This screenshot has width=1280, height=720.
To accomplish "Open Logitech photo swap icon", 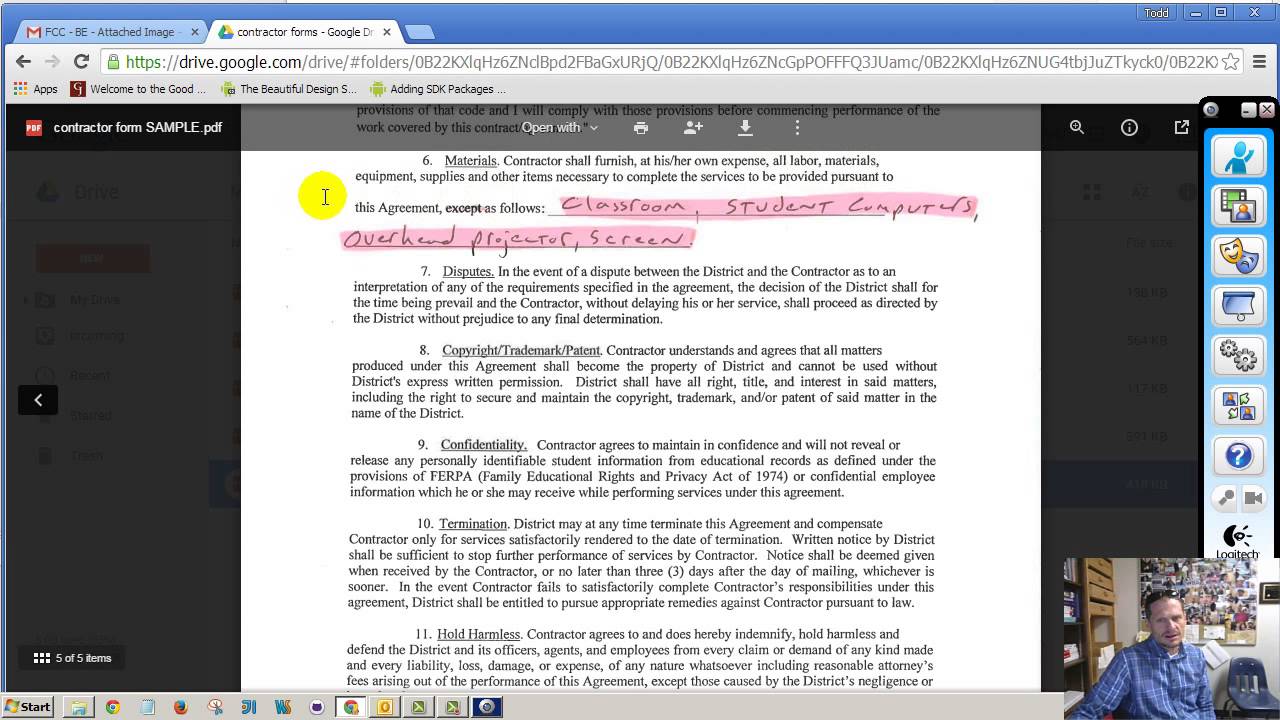I will click(x=1238, y=407).
